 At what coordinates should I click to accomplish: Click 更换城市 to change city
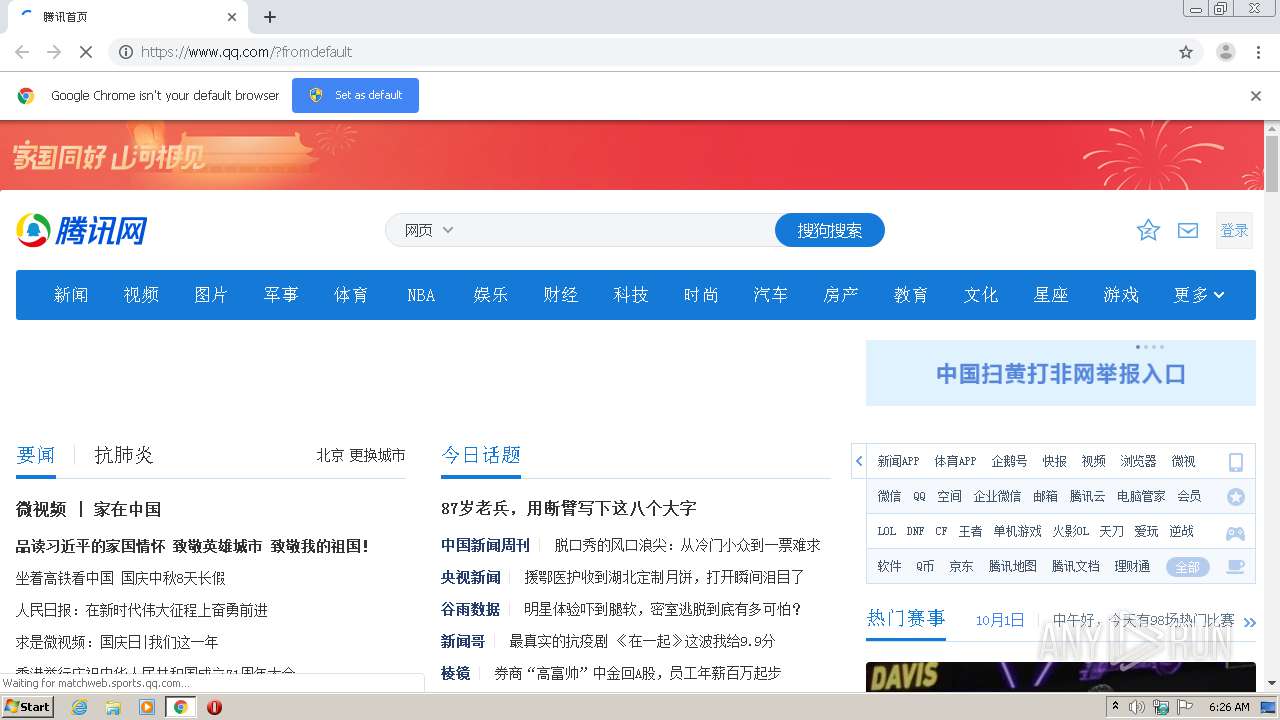[377, 455]
